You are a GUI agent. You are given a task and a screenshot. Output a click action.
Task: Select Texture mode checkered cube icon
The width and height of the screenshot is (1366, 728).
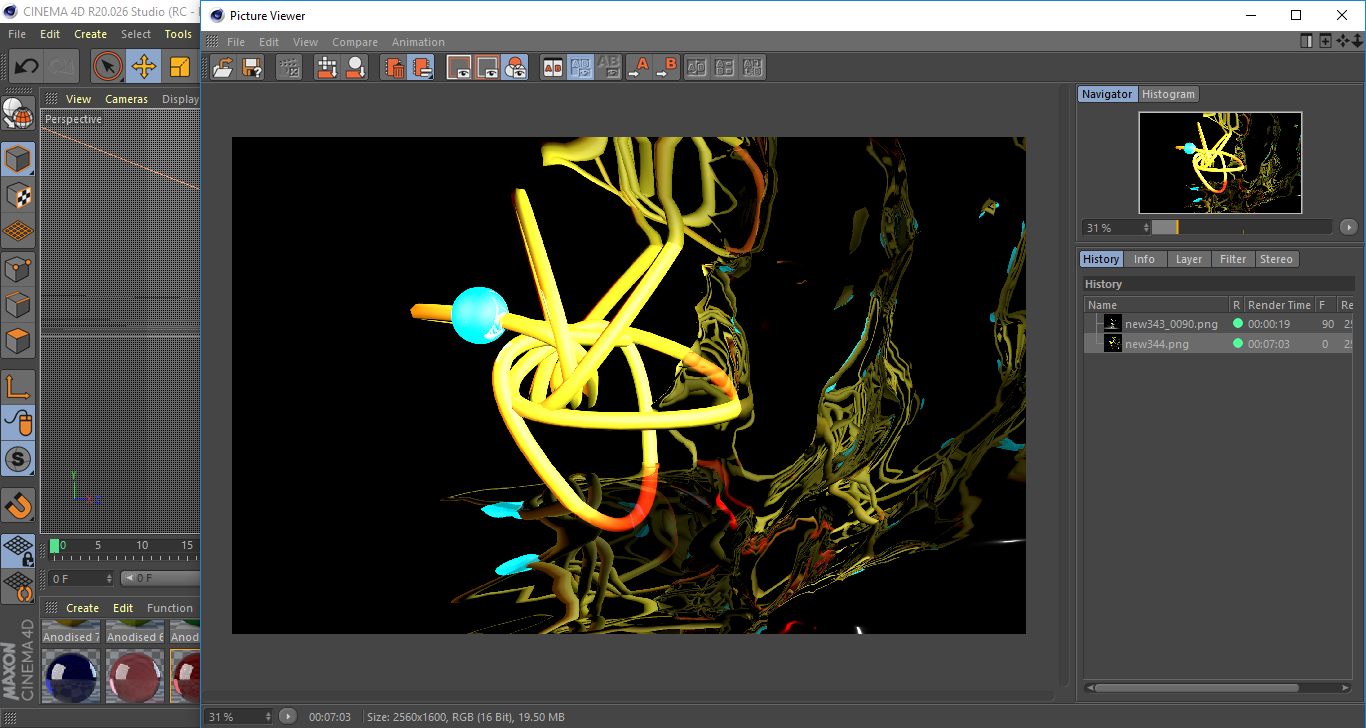pyautogui.click(x=18, y=195)
